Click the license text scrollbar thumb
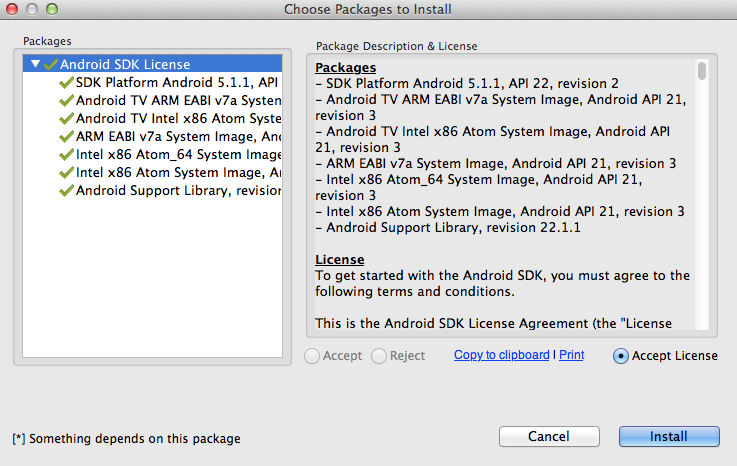This screenshot has width=737, height=466. point(702,71)
